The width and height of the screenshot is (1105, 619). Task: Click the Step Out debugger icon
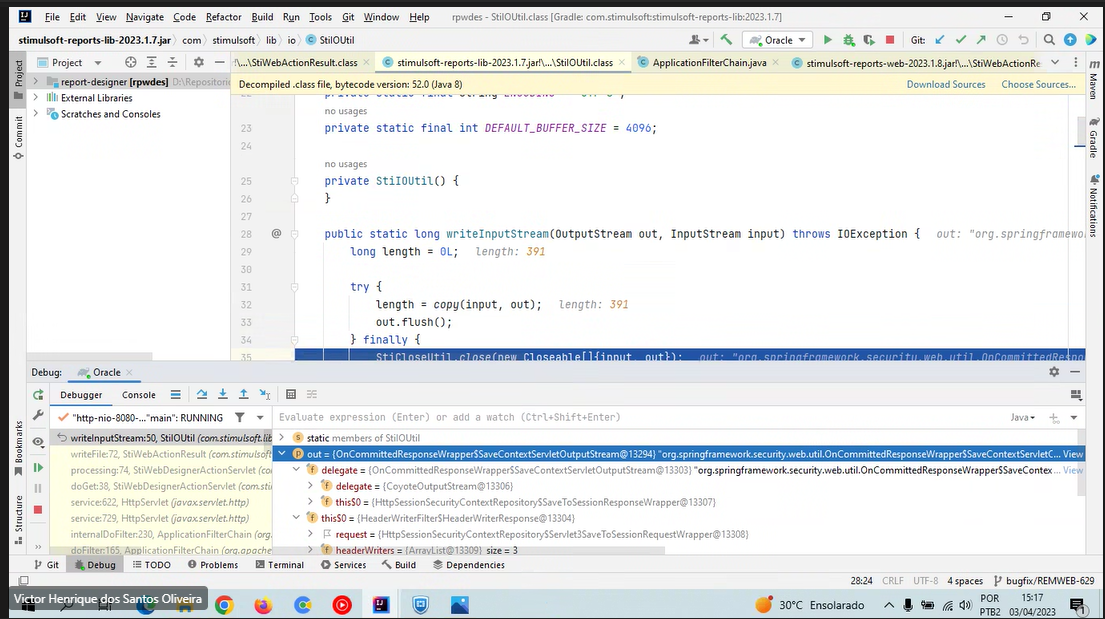(243, 395)
